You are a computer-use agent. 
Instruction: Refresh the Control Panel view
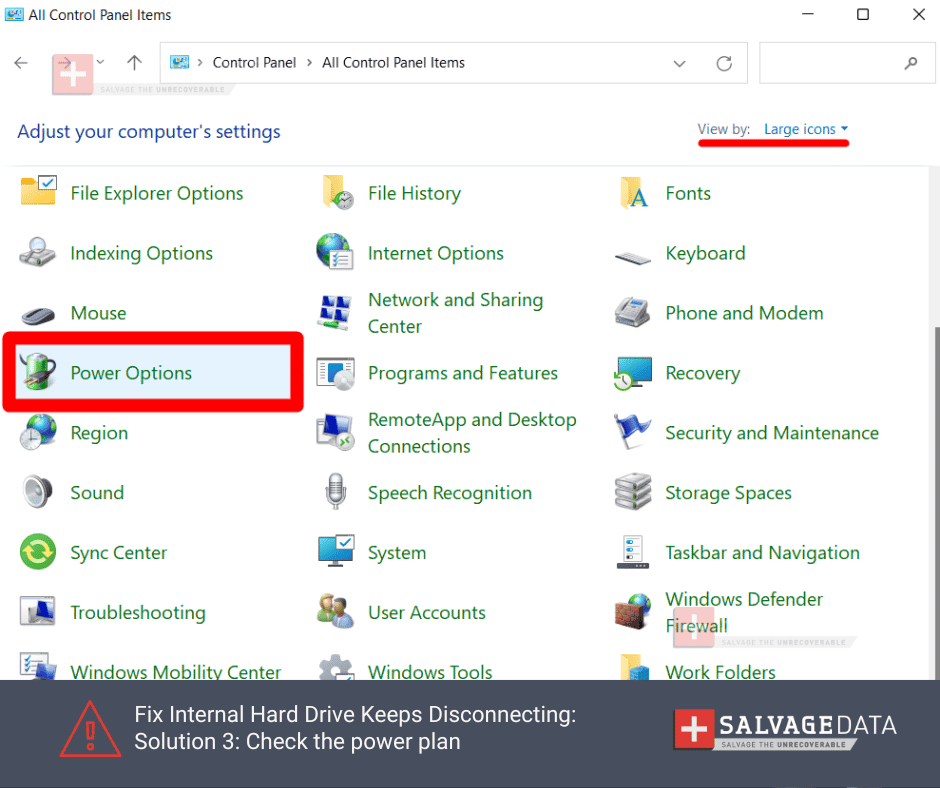pos(724,64)
